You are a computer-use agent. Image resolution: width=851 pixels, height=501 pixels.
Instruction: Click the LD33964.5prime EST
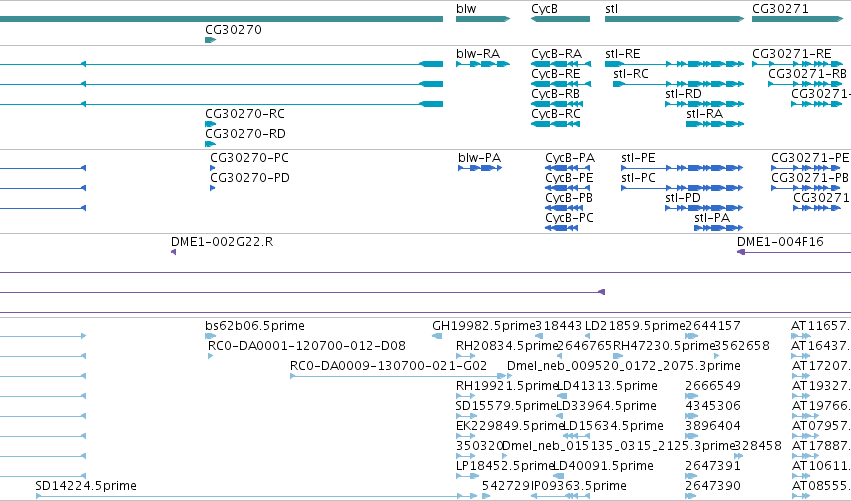[x=561, y=416]
